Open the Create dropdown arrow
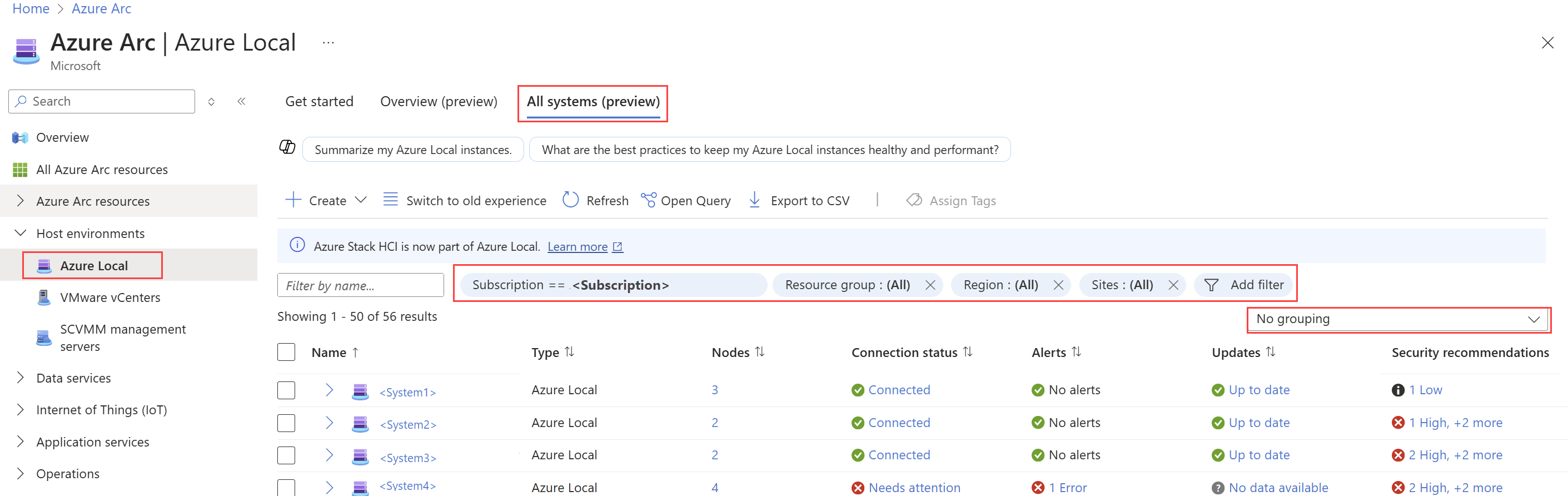Viewport: 1568px width, 496px height. [360, 200]
